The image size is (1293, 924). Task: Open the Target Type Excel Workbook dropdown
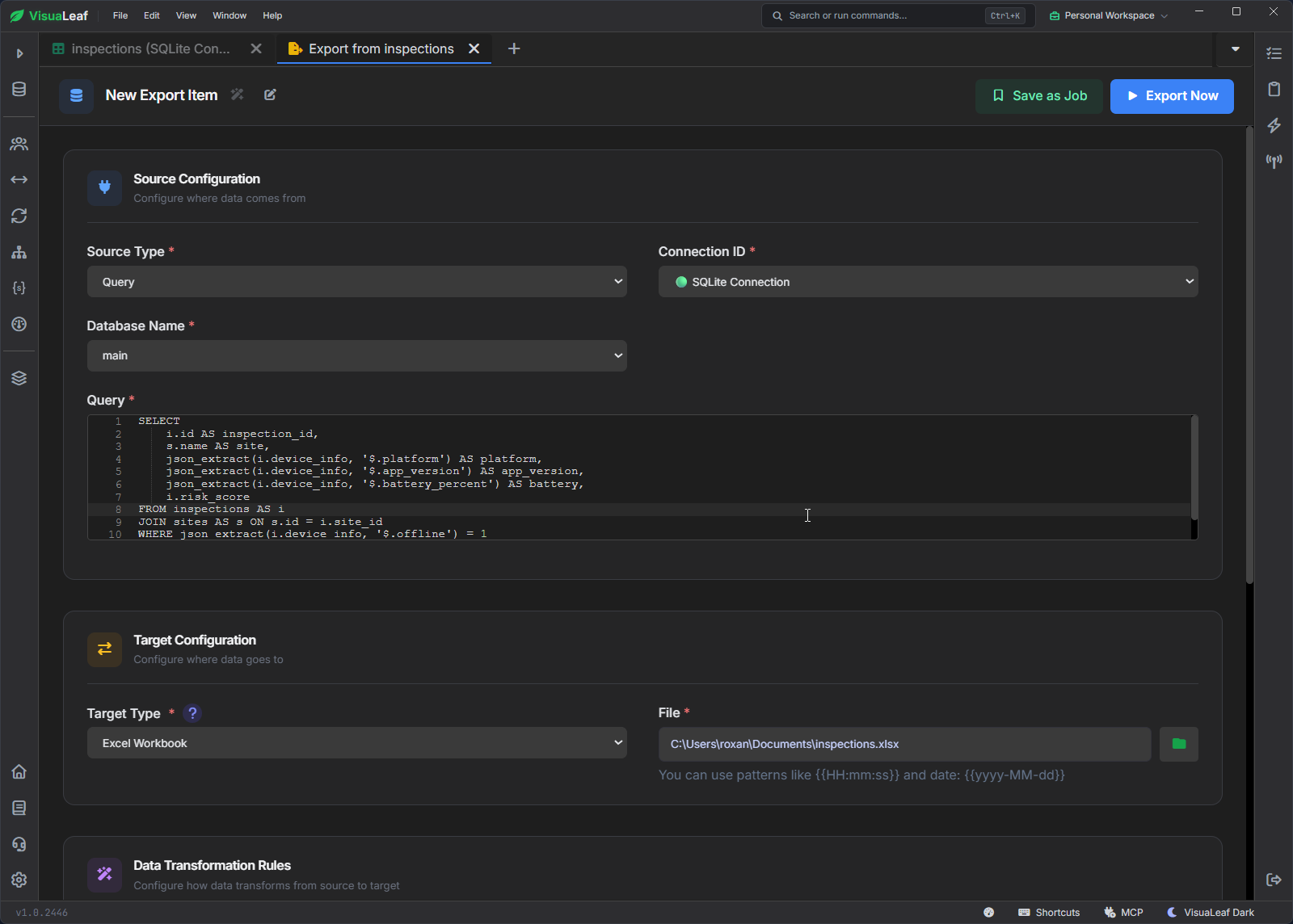pyautogui.click(x=357, y=743)
